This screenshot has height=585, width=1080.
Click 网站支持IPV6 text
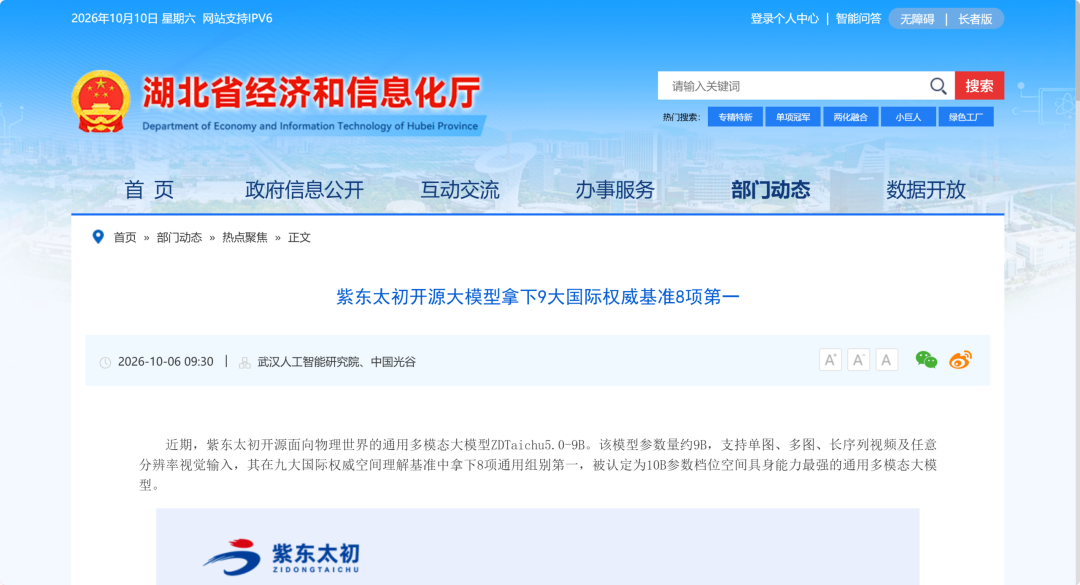237,19
